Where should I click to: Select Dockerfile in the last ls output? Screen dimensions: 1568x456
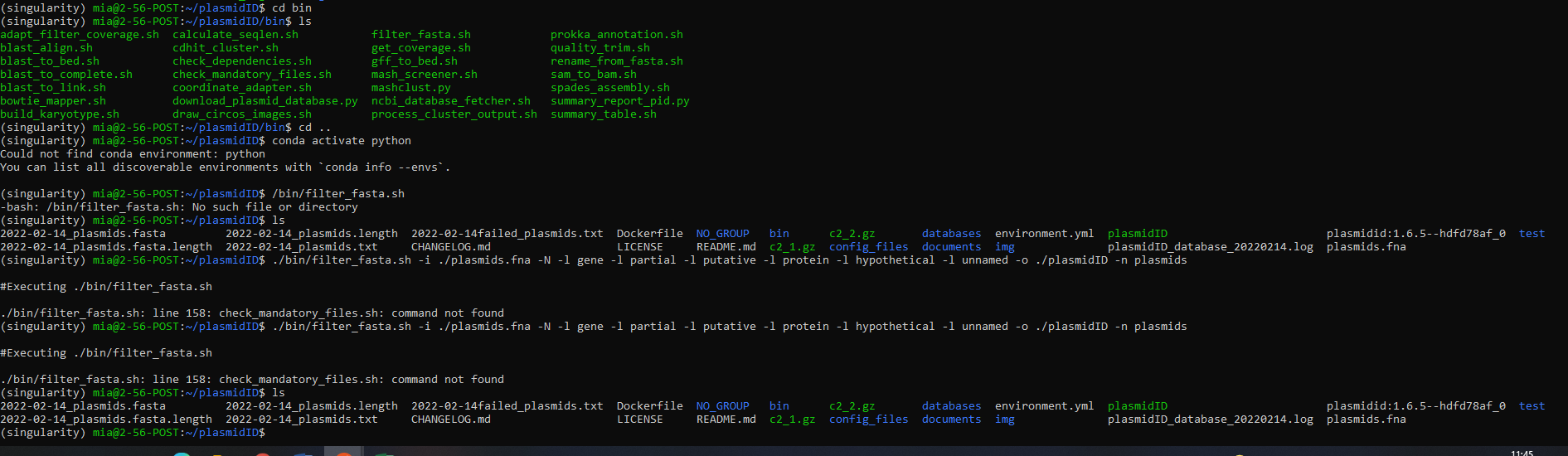(650, 406)
